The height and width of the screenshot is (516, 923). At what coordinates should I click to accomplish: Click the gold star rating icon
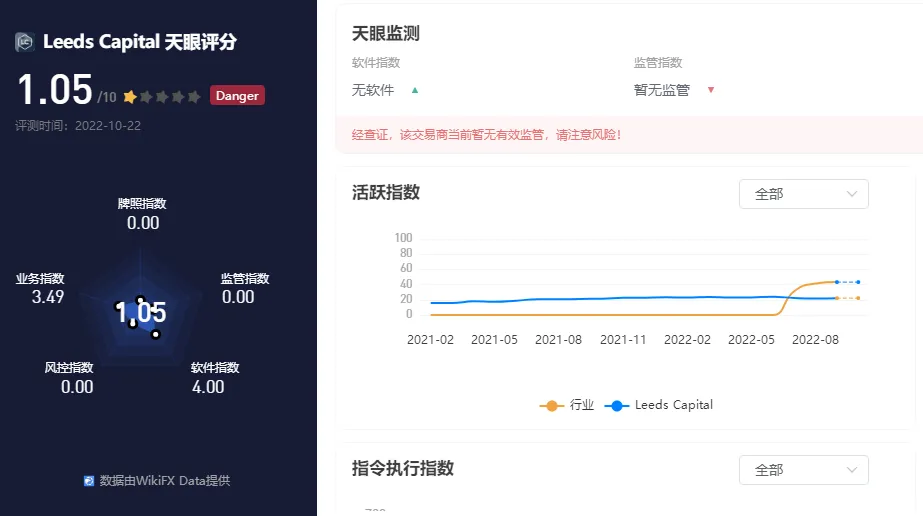(130, 96)
